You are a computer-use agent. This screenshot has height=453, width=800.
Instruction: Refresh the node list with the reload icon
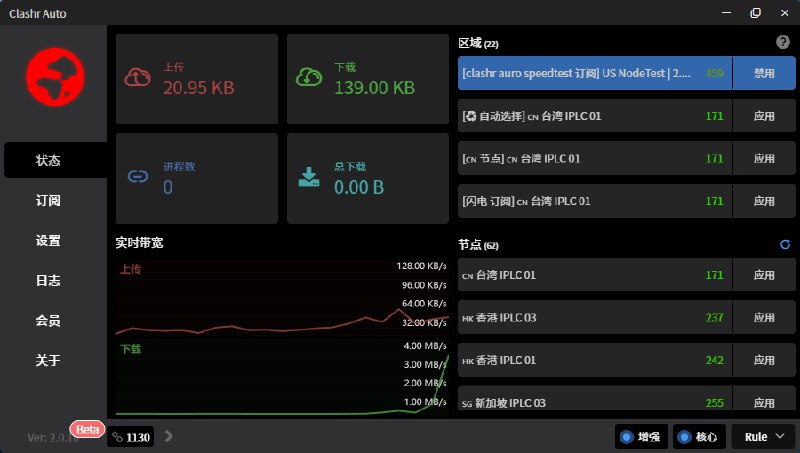pos(785,245)
